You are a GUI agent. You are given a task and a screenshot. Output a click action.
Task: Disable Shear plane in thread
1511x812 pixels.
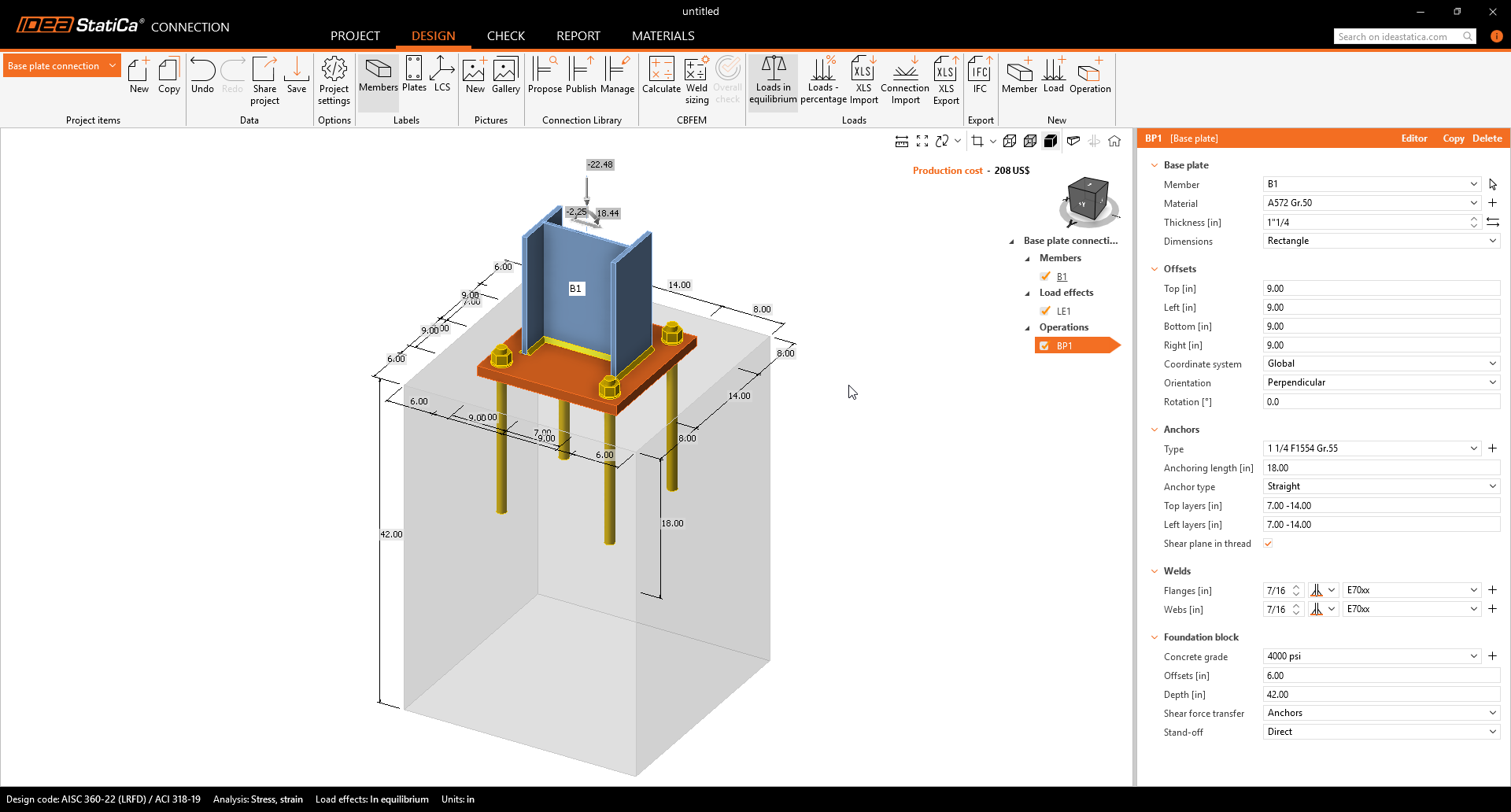tap(1268, 543)
